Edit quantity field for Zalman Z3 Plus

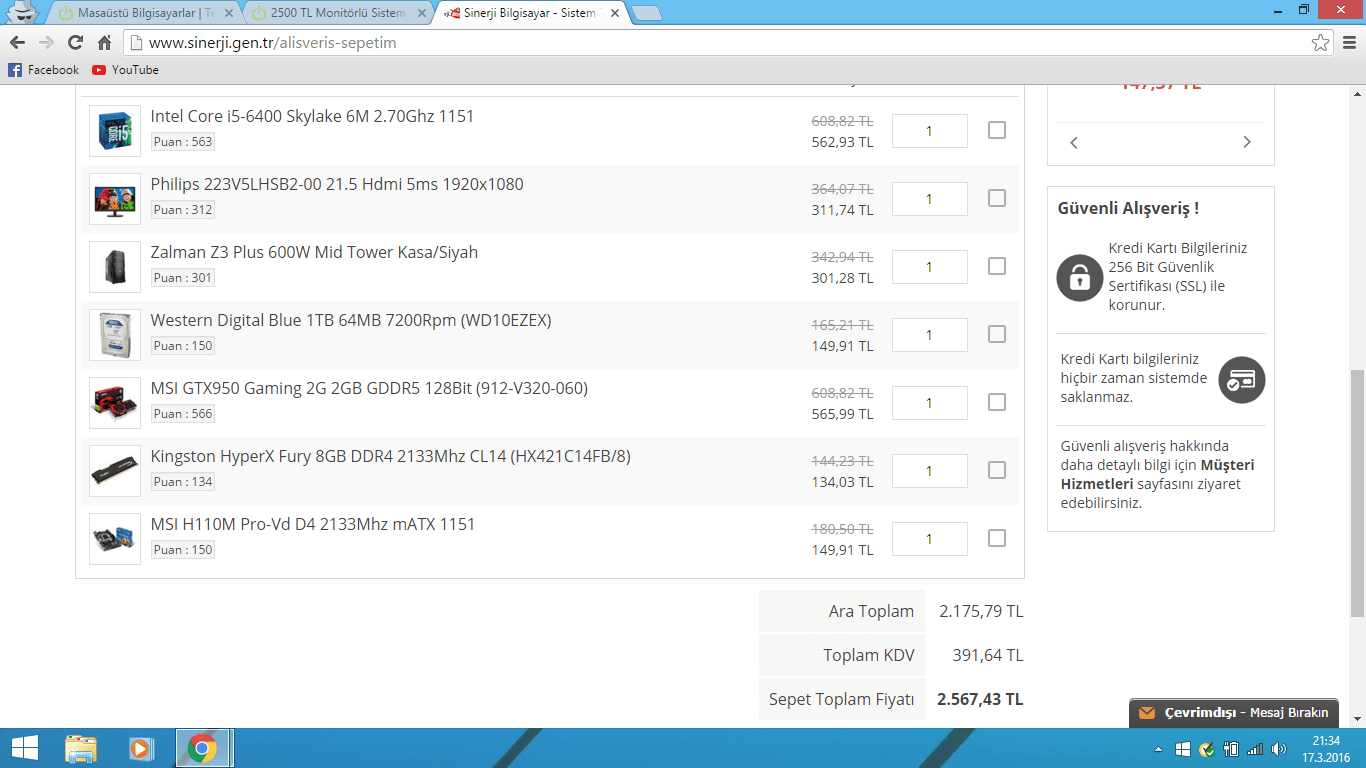(x=929, y=267)
